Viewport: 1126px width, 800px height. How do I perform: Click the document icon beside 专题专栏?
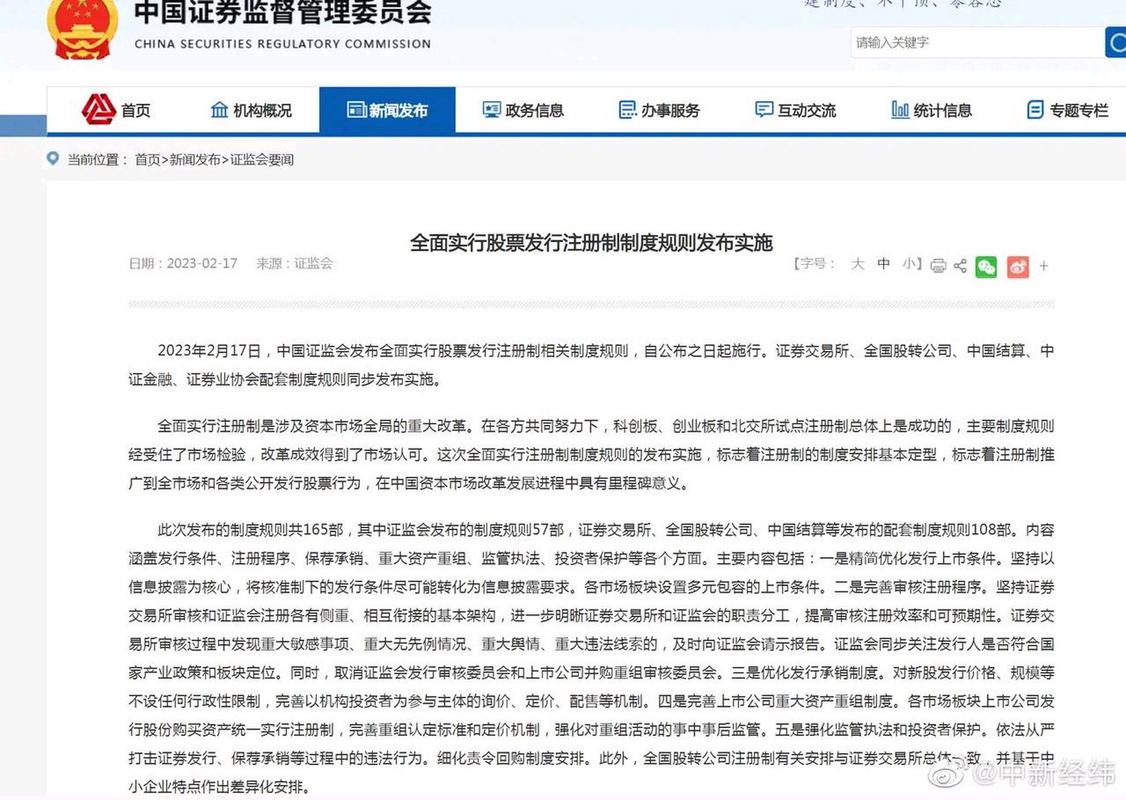1035,110
